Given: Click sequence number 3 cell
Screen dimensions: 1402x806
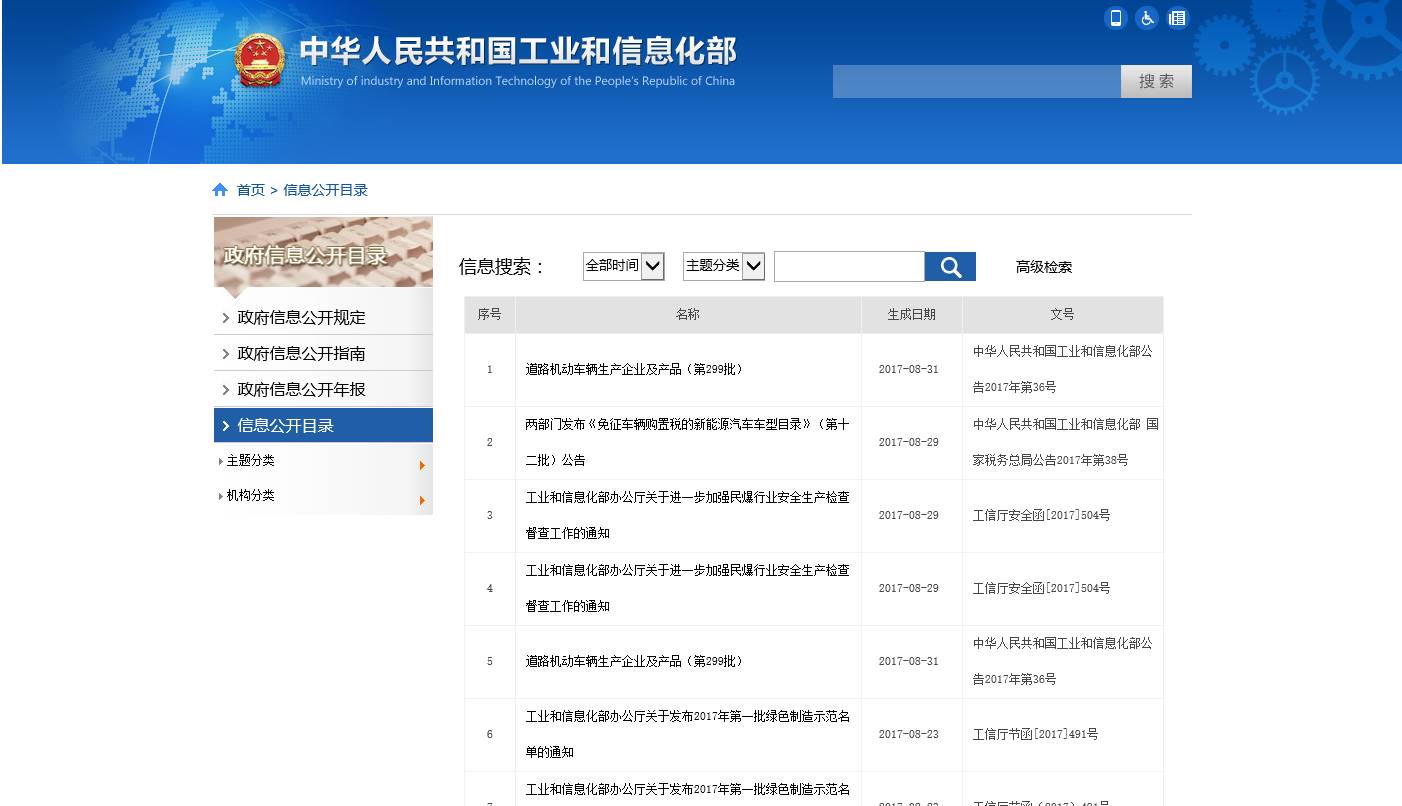Looking at the screenshot, I should [x=490, y=515].
